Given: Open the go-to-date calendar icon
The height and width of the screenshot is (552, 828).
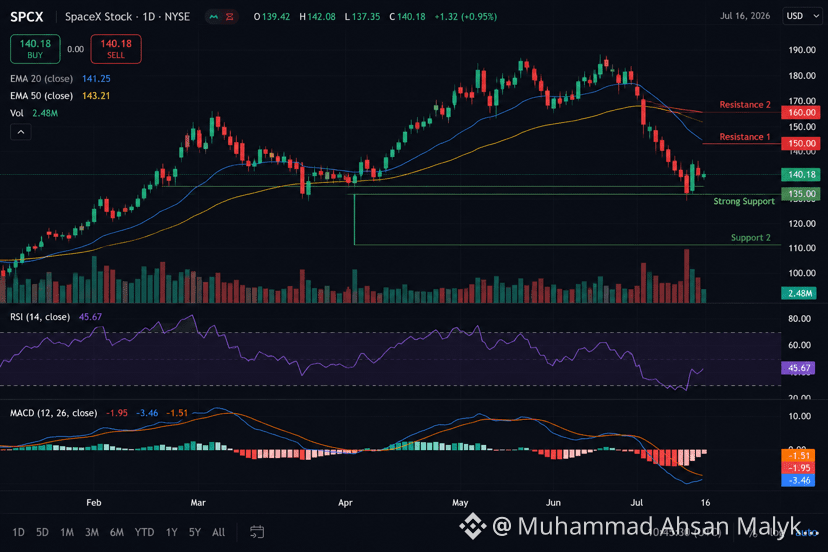Looking at the screenshot, I should (x=257, y=532).
